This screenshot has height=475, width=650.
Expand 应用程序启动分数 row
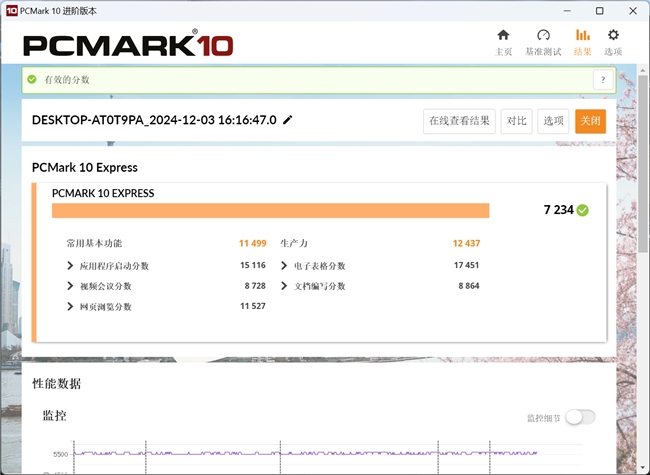(70, 266)
